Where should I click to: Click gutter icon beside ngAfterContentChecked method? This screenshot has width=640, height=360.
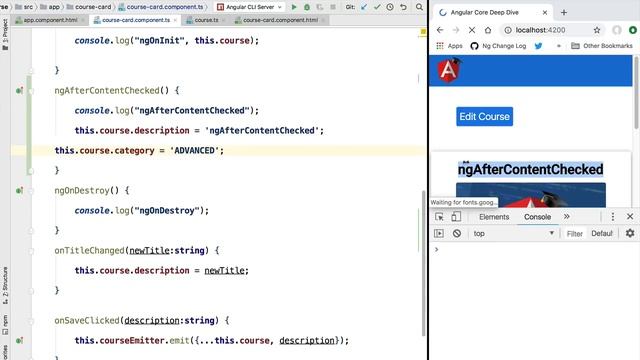tap(19, 91)
